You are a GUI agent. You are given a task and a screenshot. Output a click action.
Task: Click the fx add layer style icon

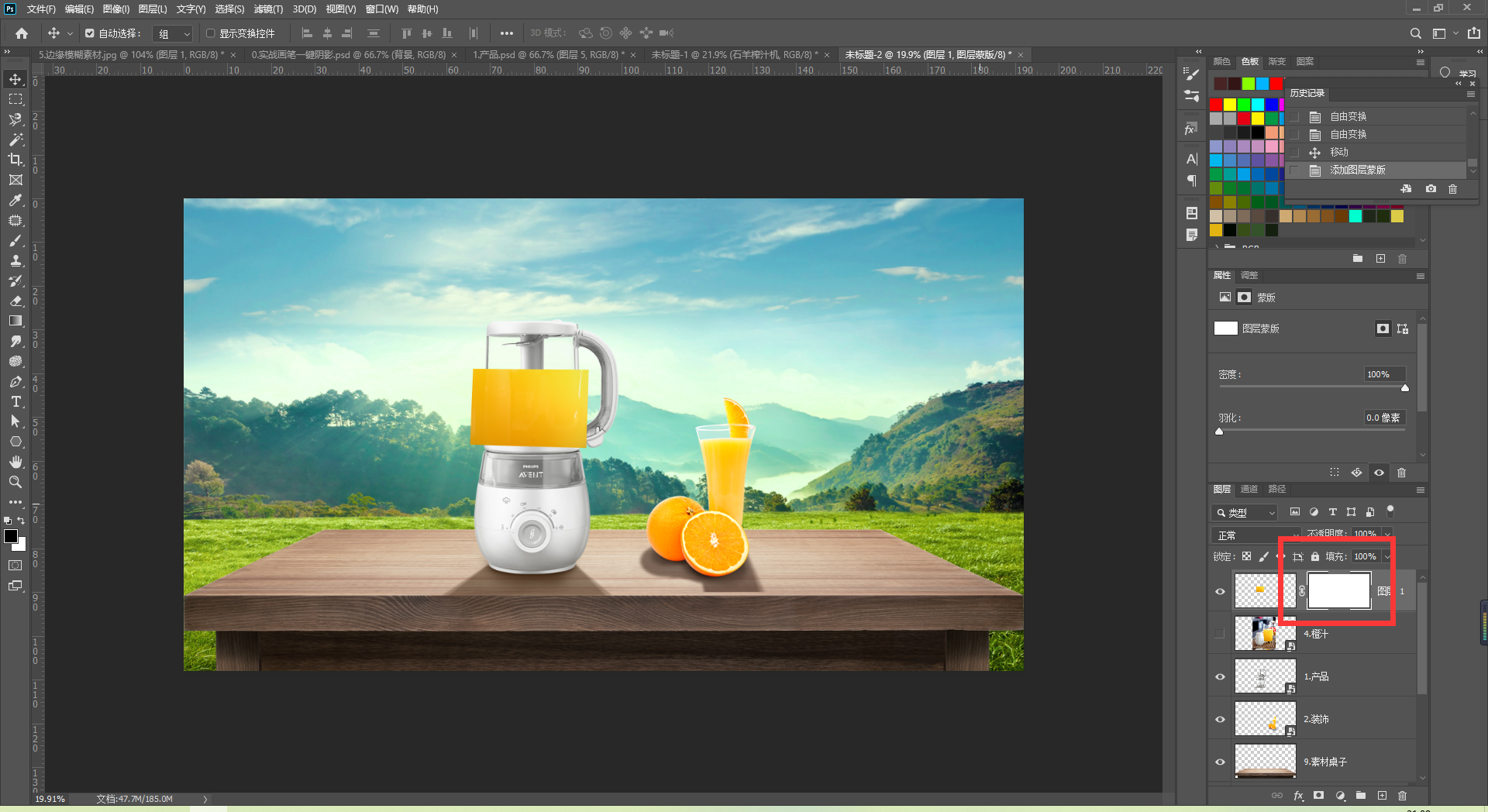[1298, 796]
